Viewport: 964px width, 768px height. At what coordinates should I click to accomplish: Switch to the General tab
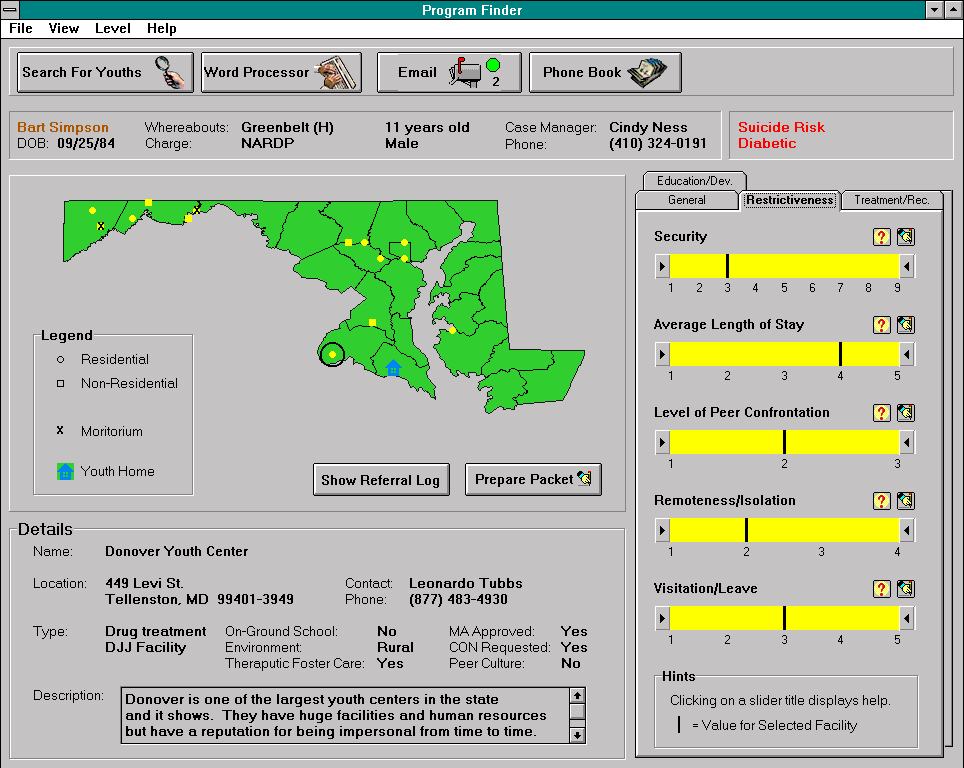tap(687, 200)
